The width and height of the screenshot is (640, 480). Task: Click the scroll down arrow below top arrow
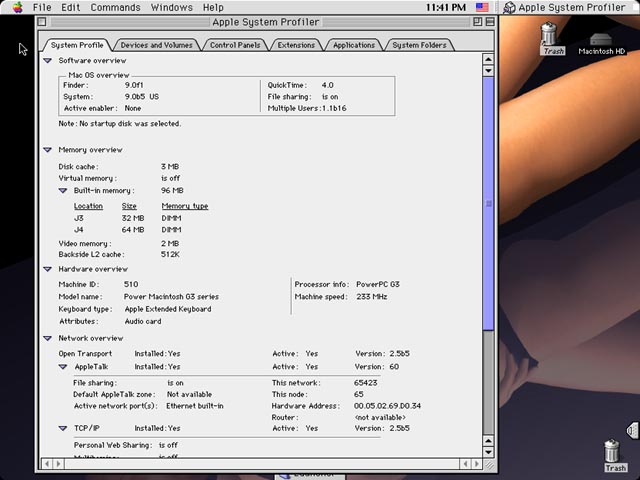(488, 71)
